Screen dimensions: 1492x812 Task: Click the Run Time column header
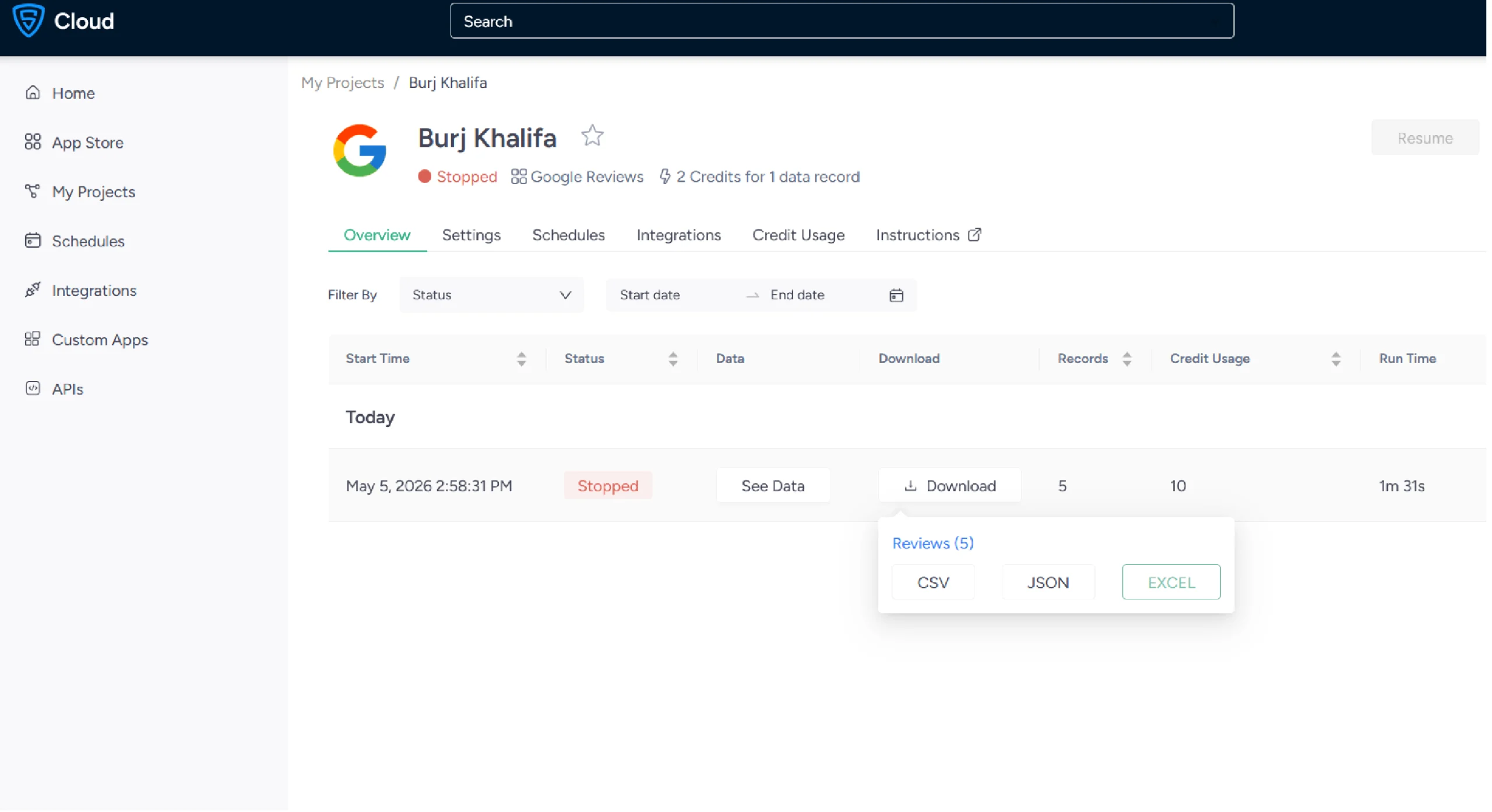pyautogui.click(x=1407, y=359)
